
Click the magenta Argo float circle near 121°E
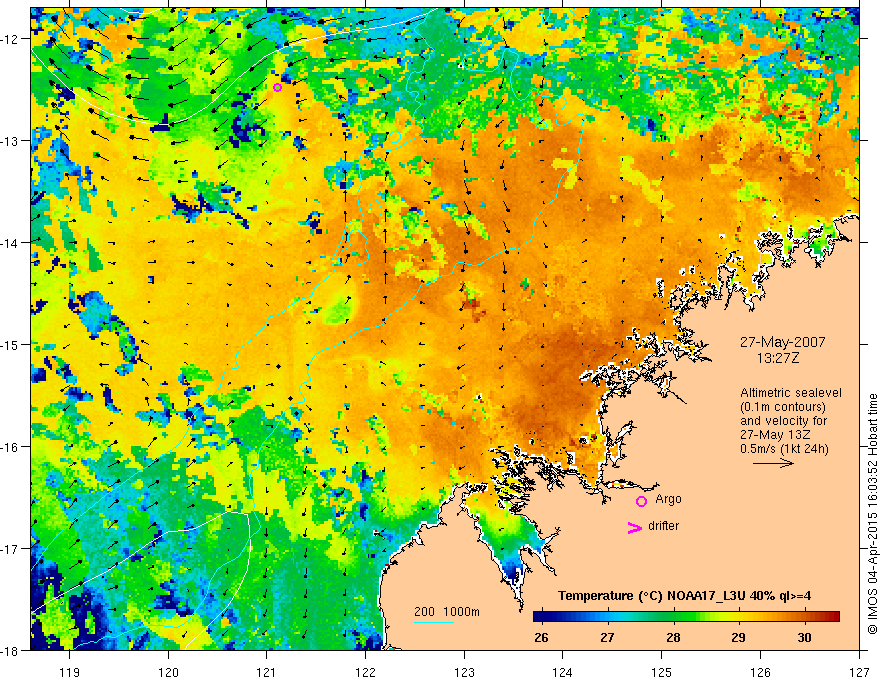tap(277, 87)
